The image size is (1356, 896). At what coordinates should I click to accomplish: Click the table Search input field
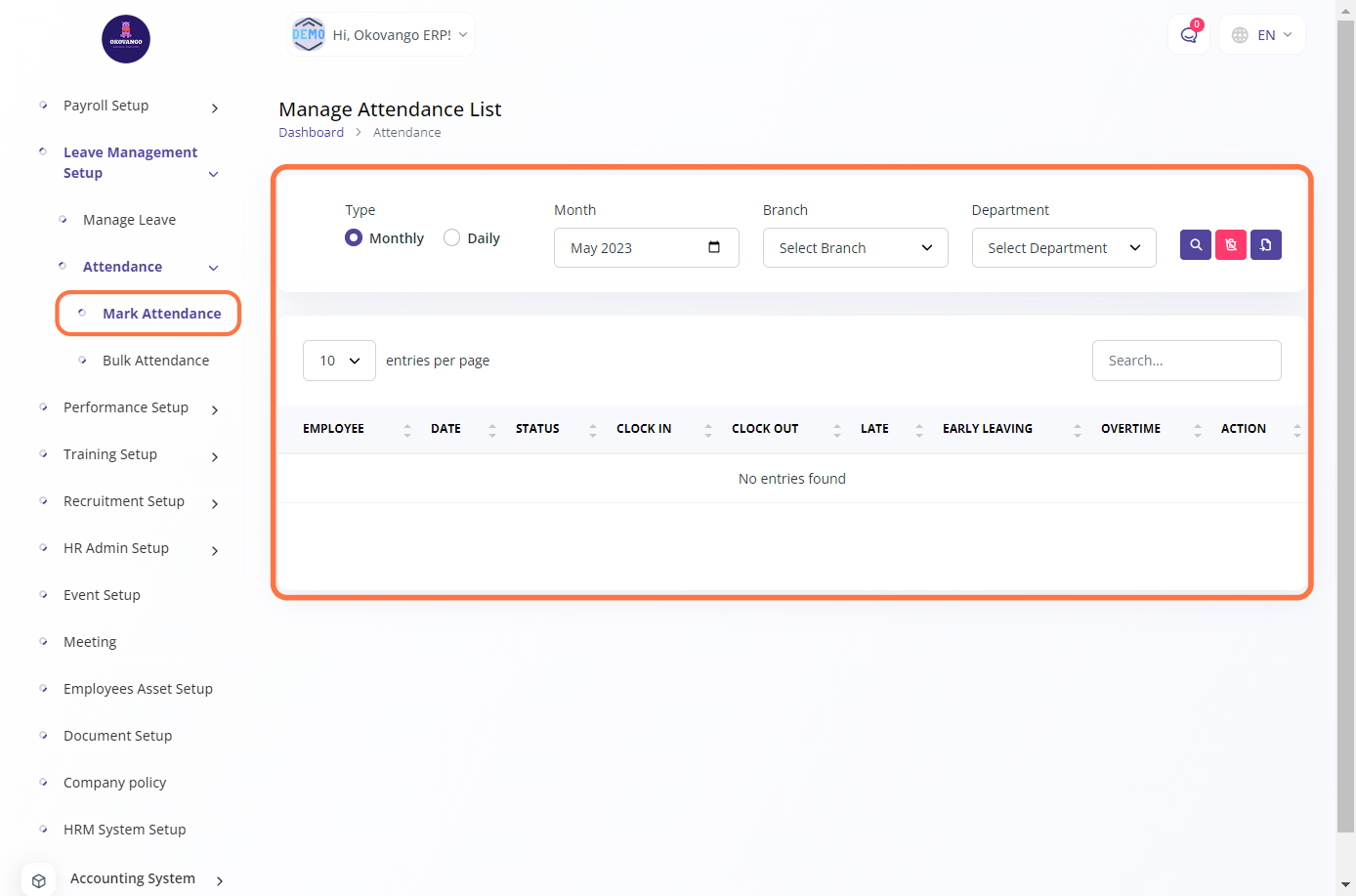coord(1186,361)
